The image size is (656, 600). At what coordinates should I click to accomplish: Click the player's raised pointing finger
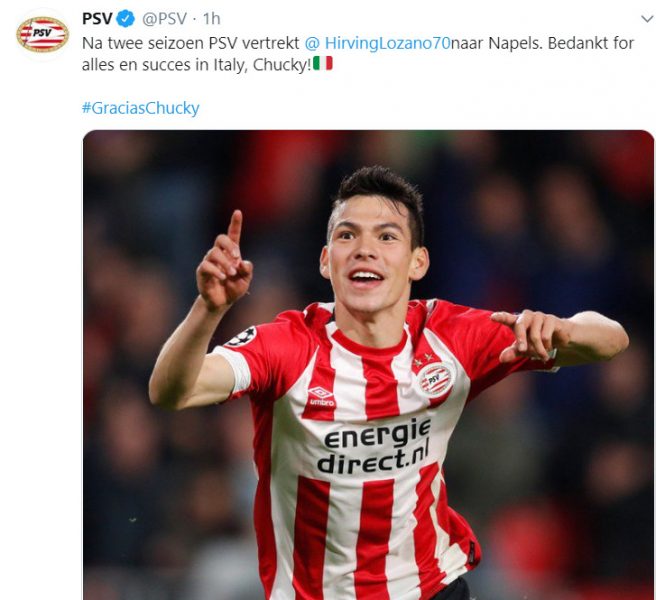point(235,228)
